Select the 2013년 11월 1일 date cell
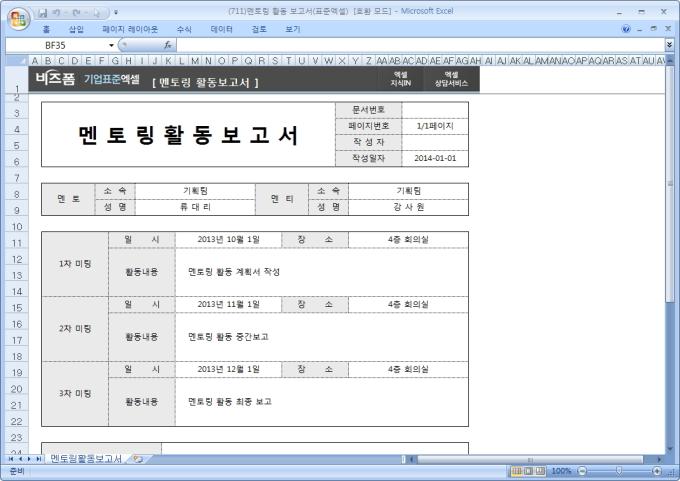 pyautogui.click(x=229, y=304)
